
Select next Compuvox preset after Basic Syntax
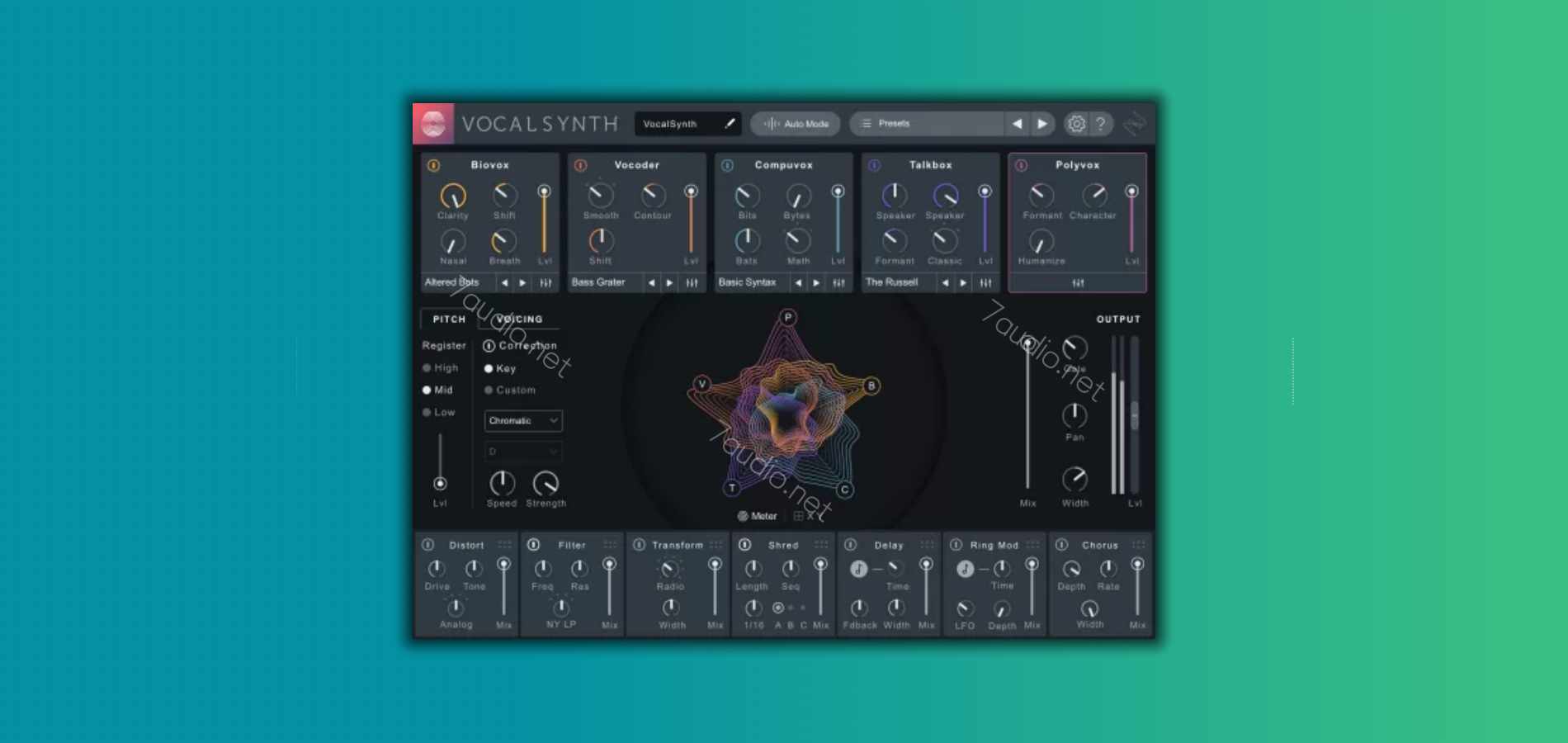816,282
